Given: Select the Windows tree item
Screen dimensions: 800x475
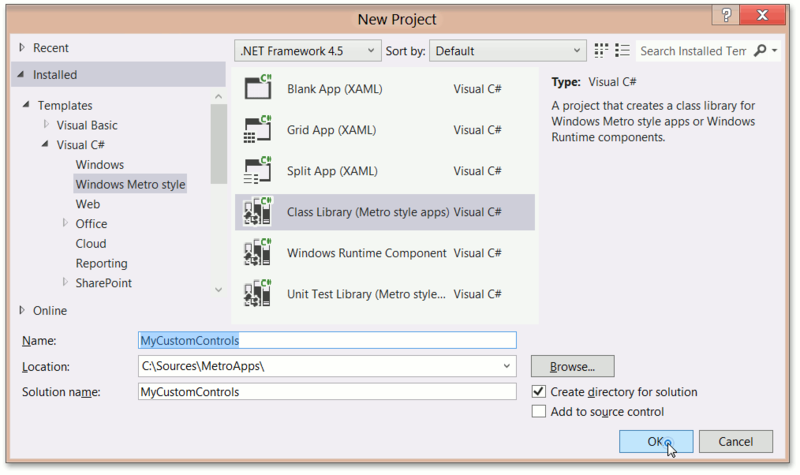Looking at the screenshot, I should point(99,164).
